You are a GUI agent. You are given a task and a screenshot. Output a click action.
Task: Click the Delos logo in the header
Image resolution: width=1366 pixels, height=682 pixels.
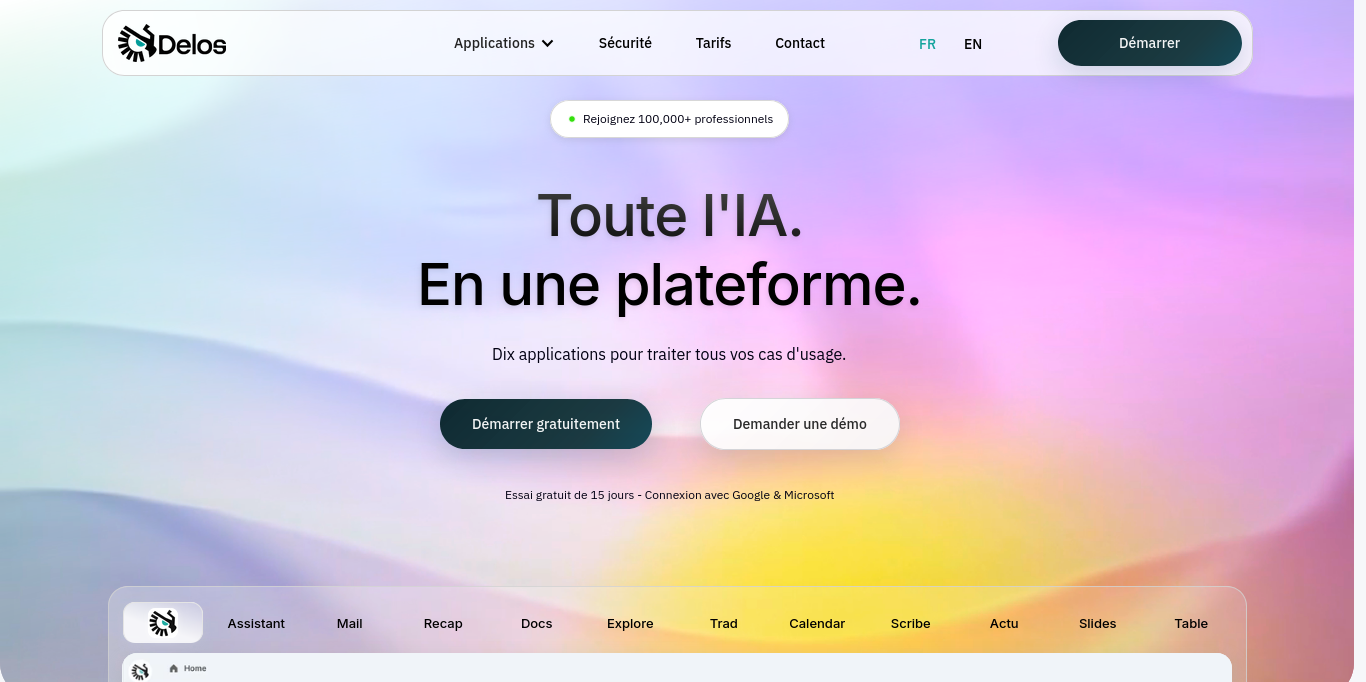coord(171,43)
